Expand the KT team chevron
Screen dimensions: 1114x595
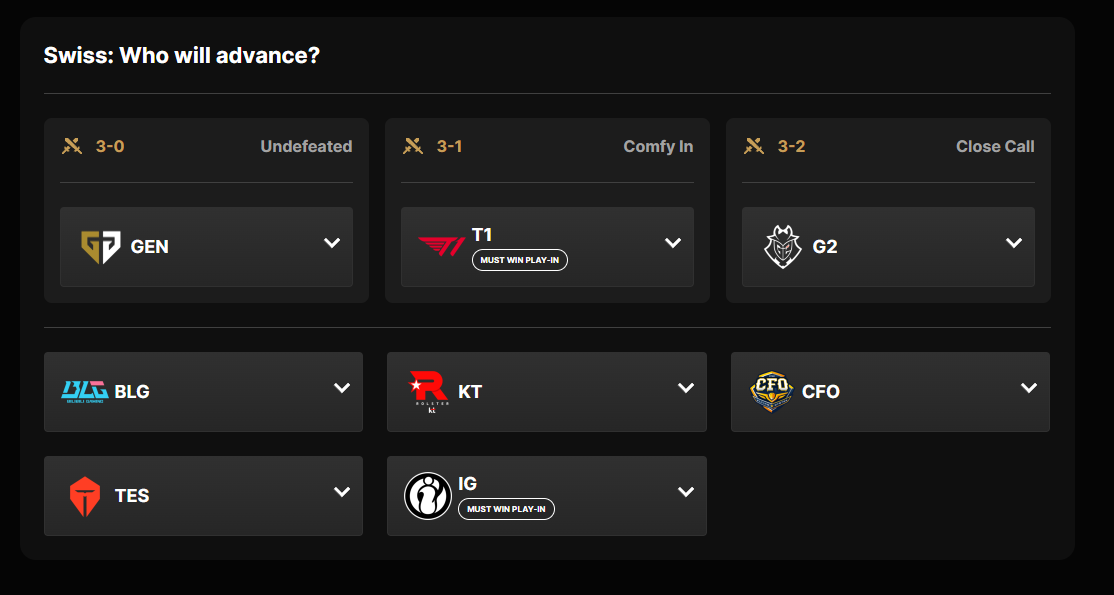pos(686,388)
